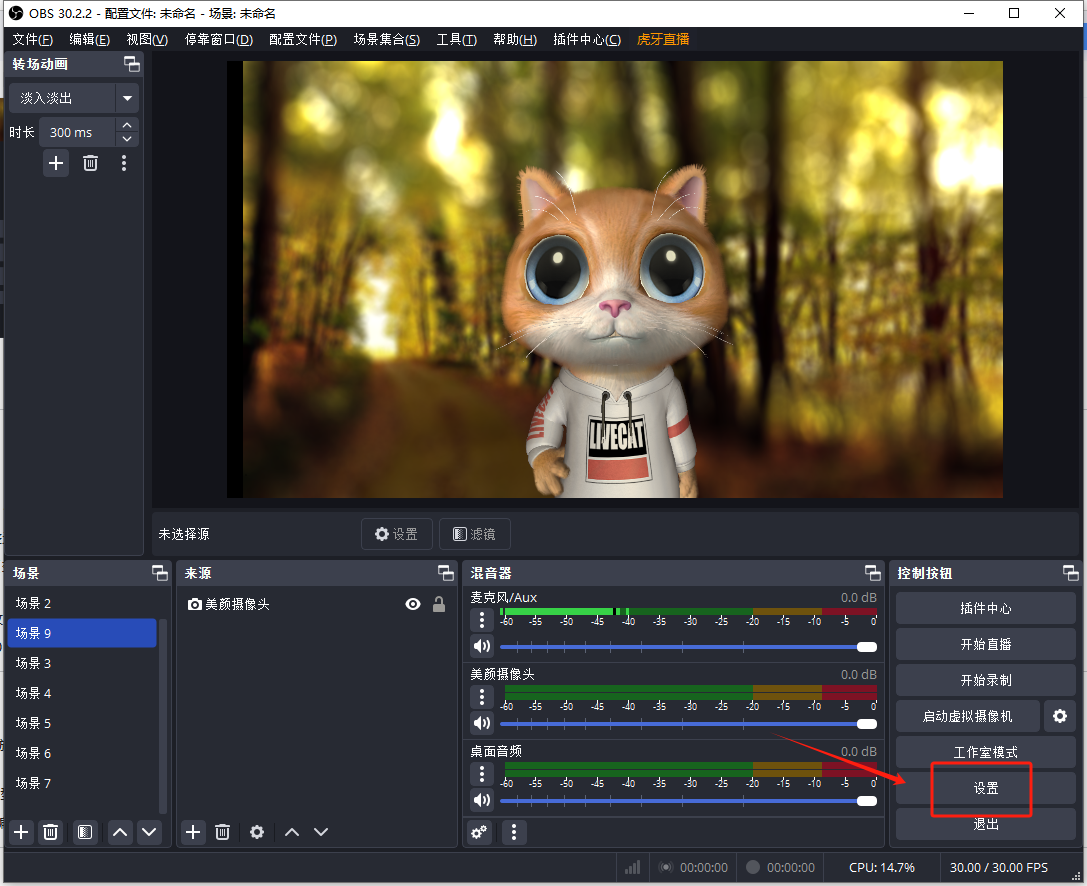Remove selected scene with trash icon
This screenshot has width=1087, height=886.
click(x=51, y=832)
